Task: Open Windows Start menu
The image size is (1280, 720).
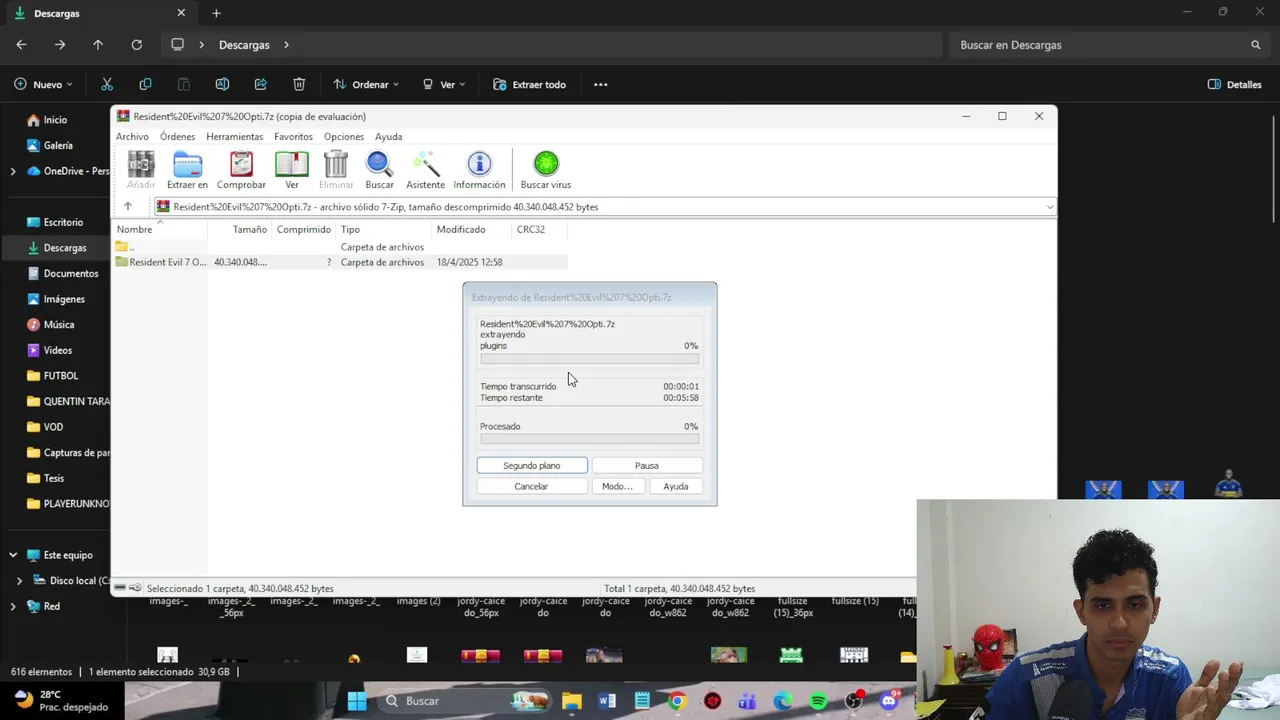Action: pyautogui.click(x=357, y=701)
